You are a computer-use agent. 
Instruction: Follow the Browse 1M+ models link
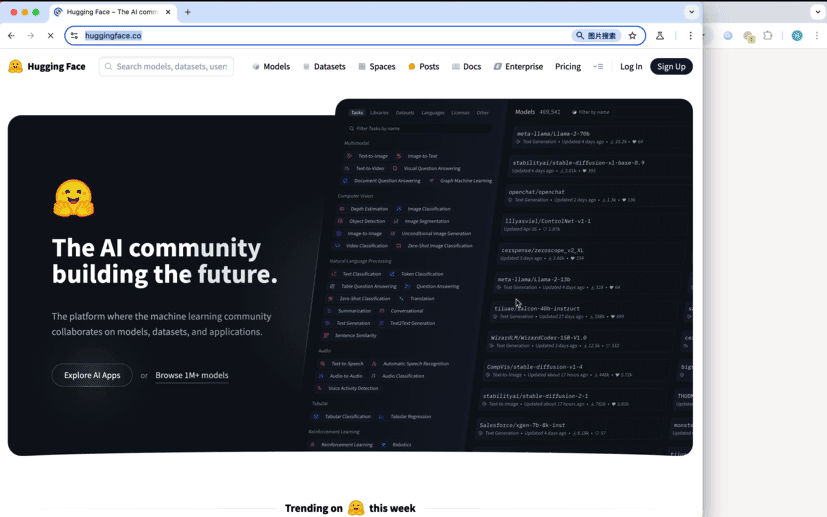click(191, 375)
